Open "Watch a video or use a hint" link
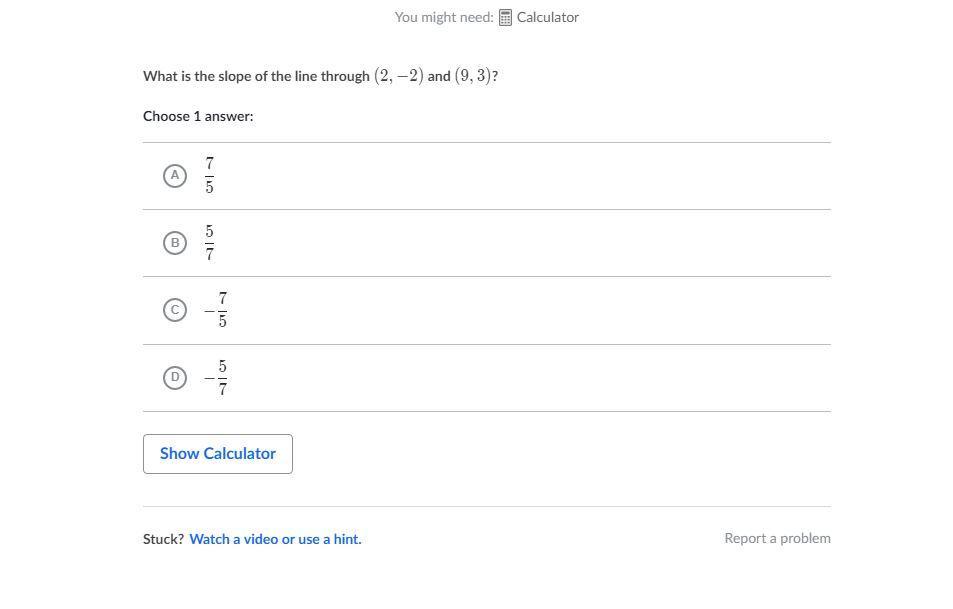953x609 pixels. 275,539
